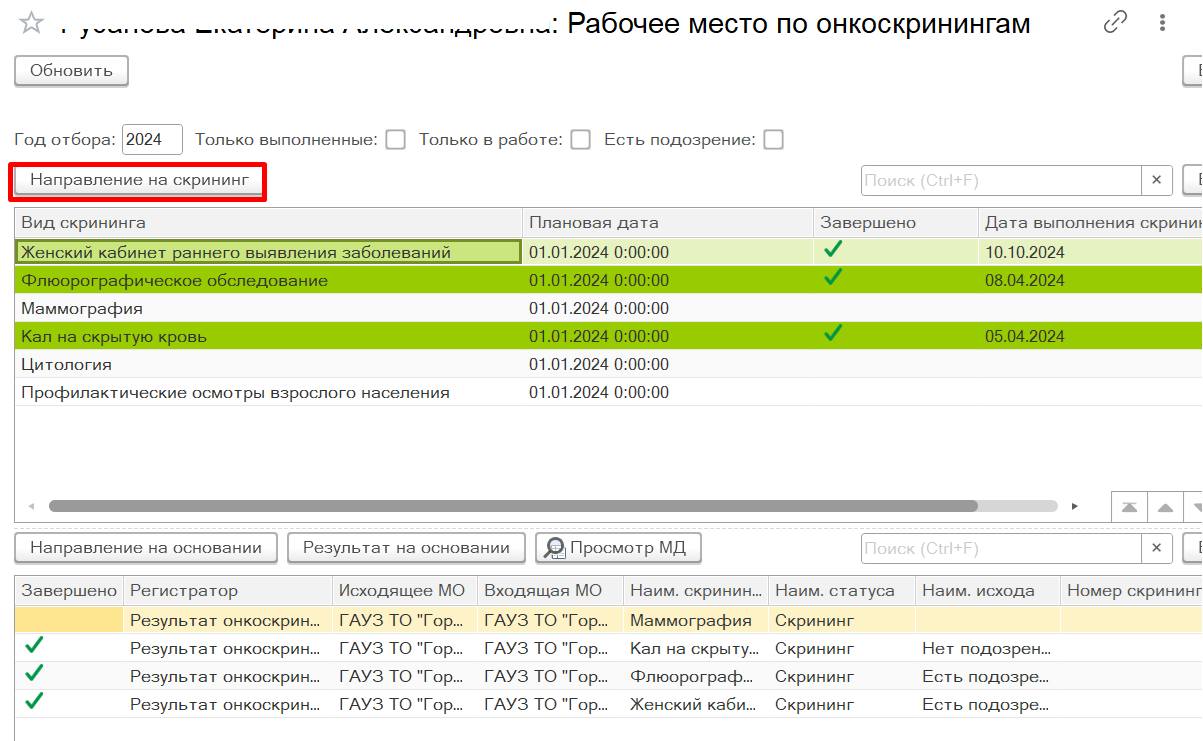
Task: Click the move-to-top arrow icon
Action: point(1129,507)
